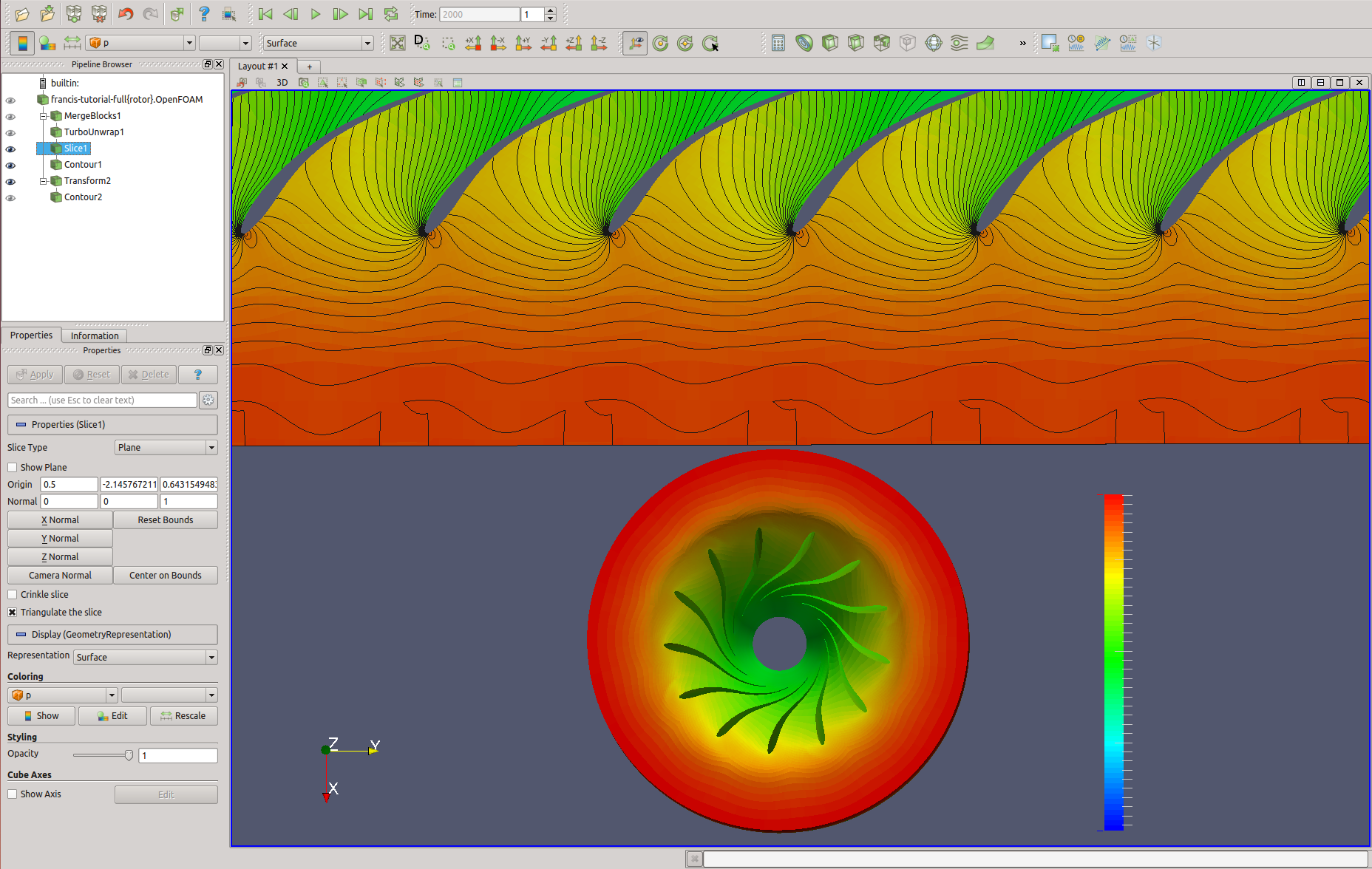Set view direction to +X
Image resolution: width=1372 pixels, height=869 pixels.
click(x=473, y=43)
